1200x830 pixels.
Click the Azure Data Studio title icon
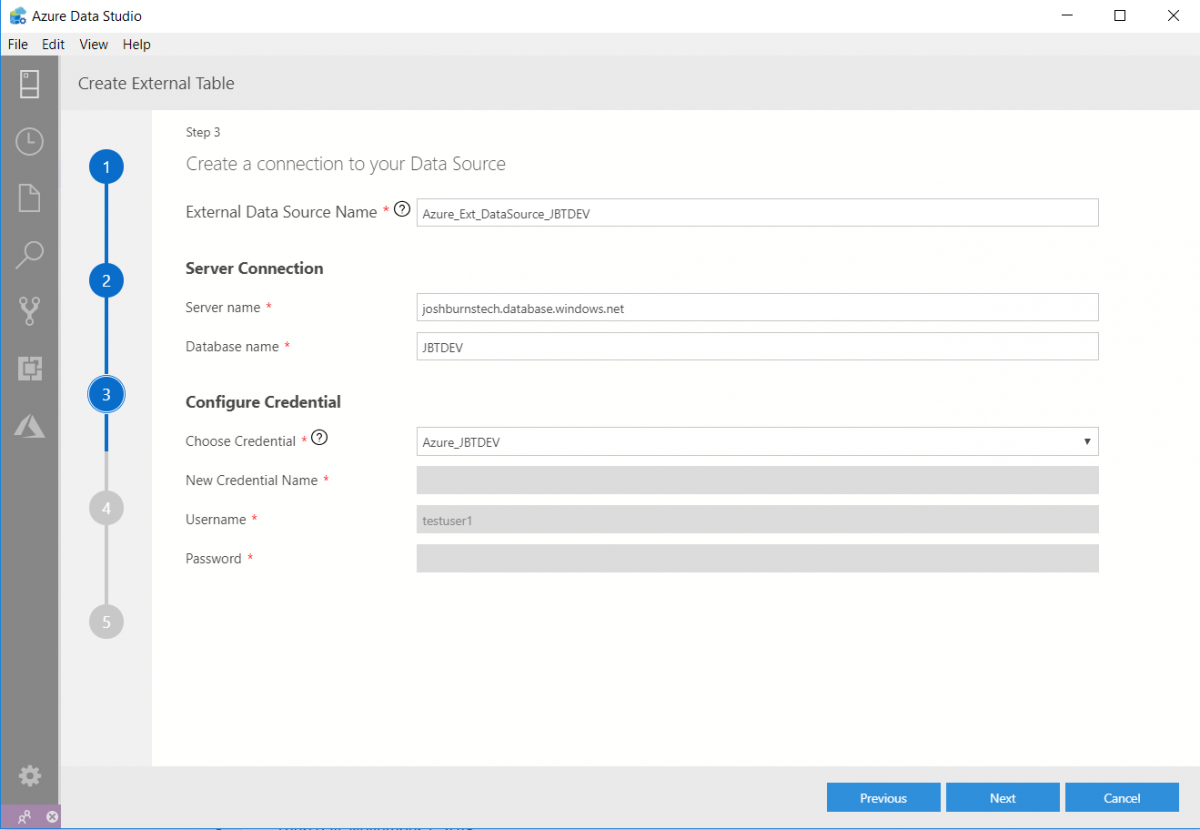point(17,16)
